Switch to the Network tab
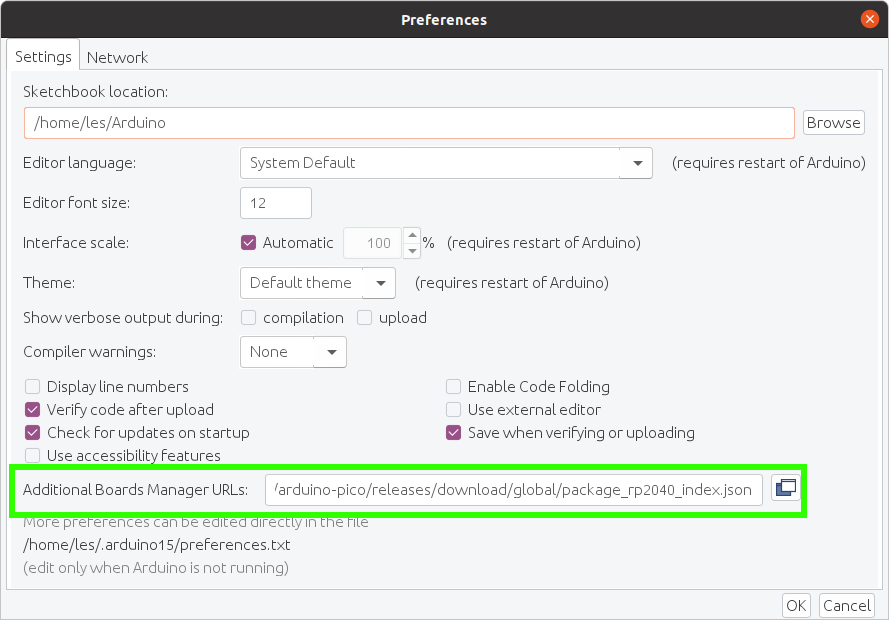The width and height of the screenshot is (889, 620). (117, 57)
